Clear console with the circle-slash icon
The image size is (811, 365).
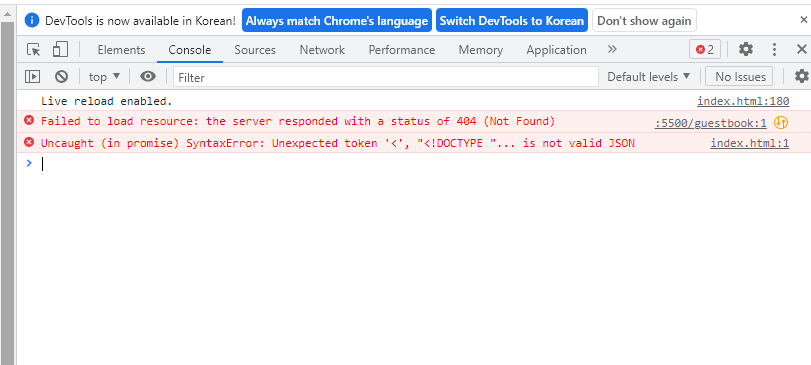point(62,77)
